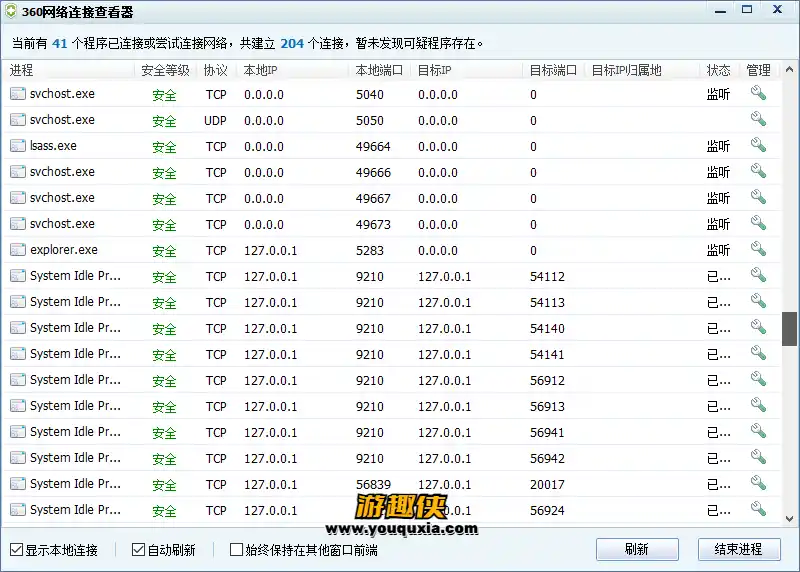This screenshot has width=800, height=572.
Task: Click manage icon for target port 56913 row
Action: click(x=758, y=405)
